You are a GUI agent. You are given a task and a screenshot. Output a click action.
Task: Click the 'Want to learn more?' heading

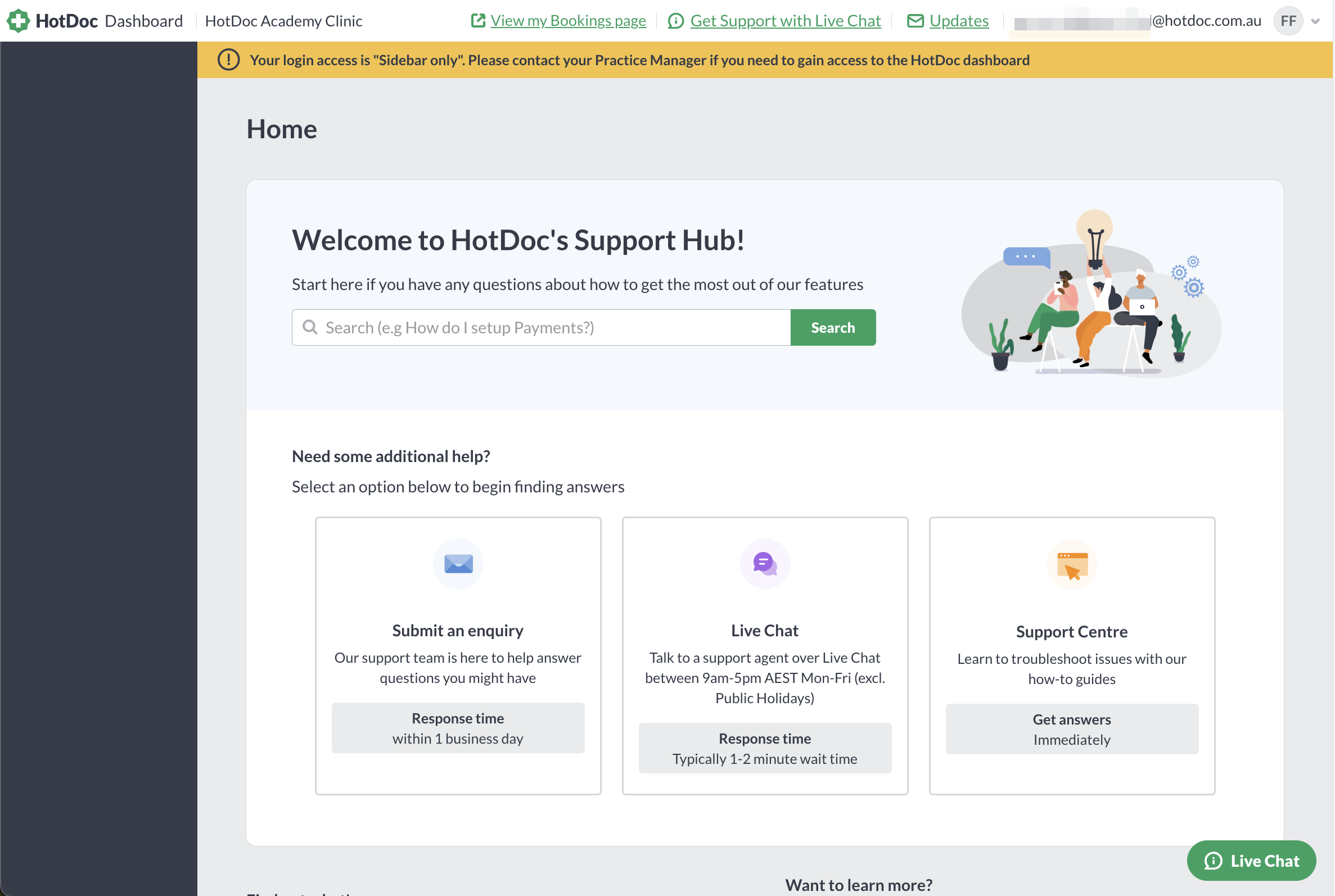coord(858,885)
